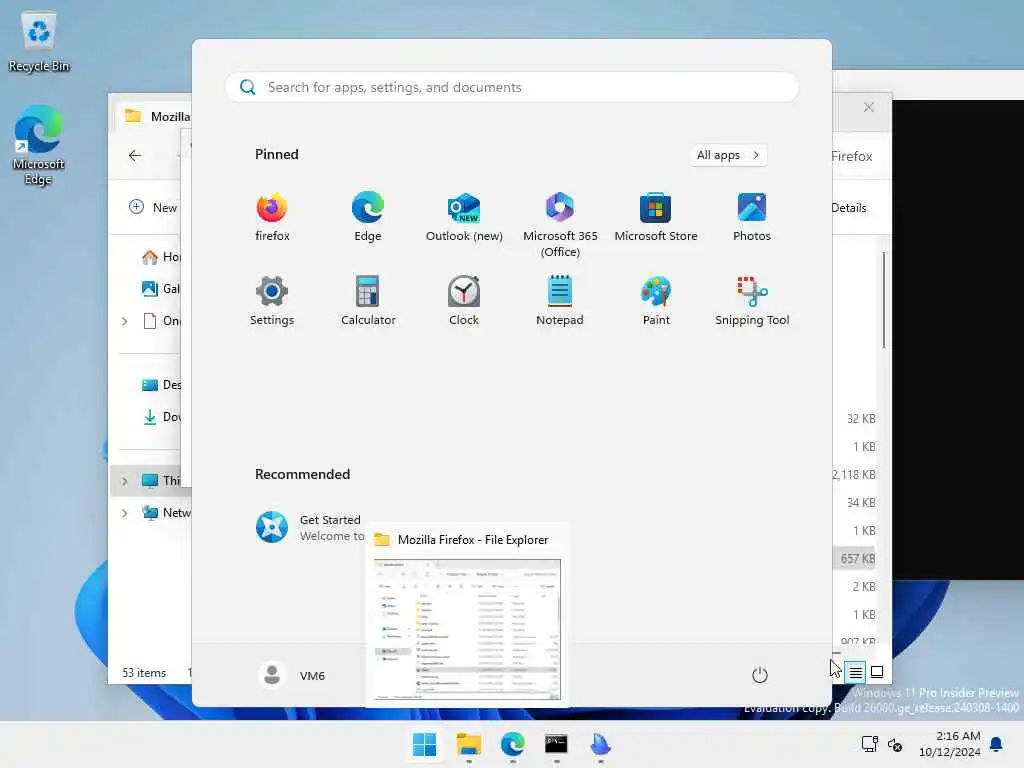
Task: Open File Explorer from the taskbar
Action: click(468, 744)
